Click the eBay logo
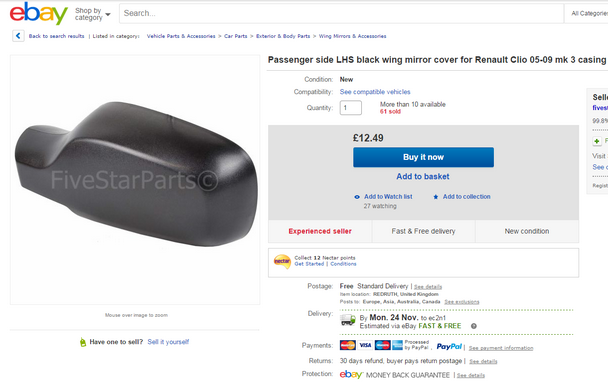Viewport: 608px width, 383px height. click(x=38, y=14)
